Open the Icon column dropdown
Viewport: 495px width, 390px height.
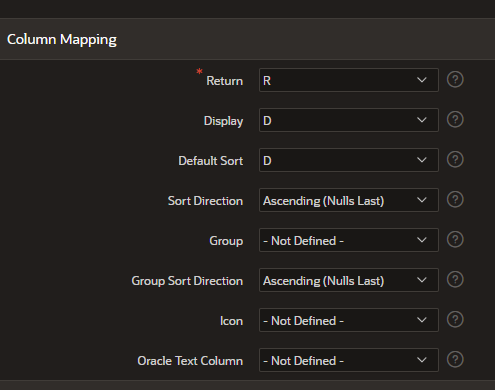349,320
